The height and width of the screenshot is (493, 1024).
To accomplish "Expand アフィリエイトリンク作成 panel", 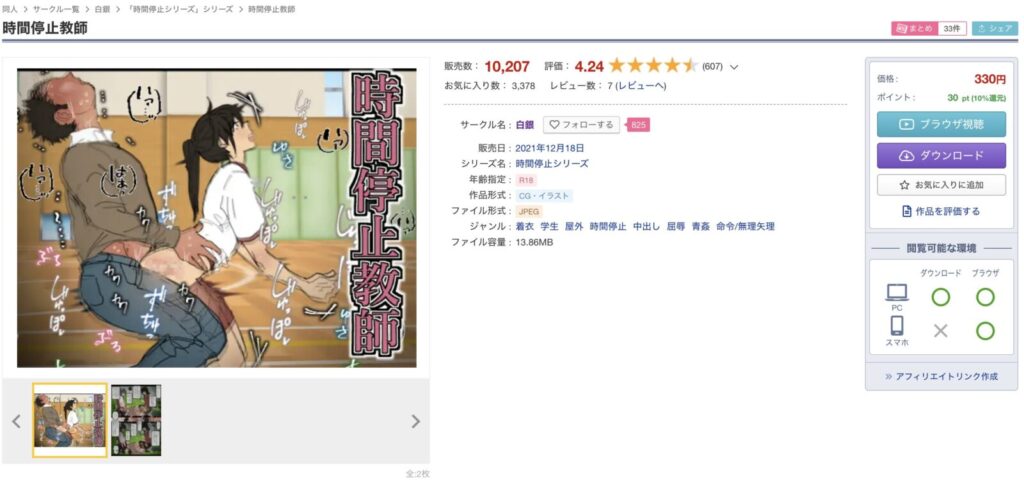I will pyautogui.click(x=941, y=377).
